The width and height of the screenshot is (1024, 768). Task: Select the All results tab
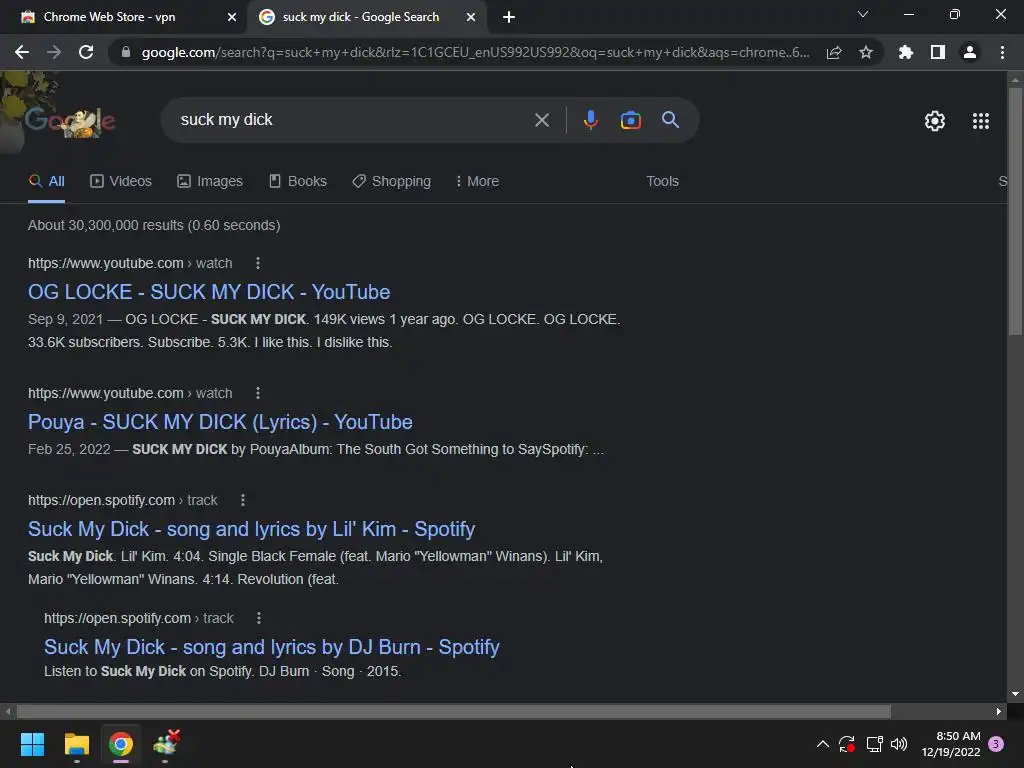coord(47,182)
